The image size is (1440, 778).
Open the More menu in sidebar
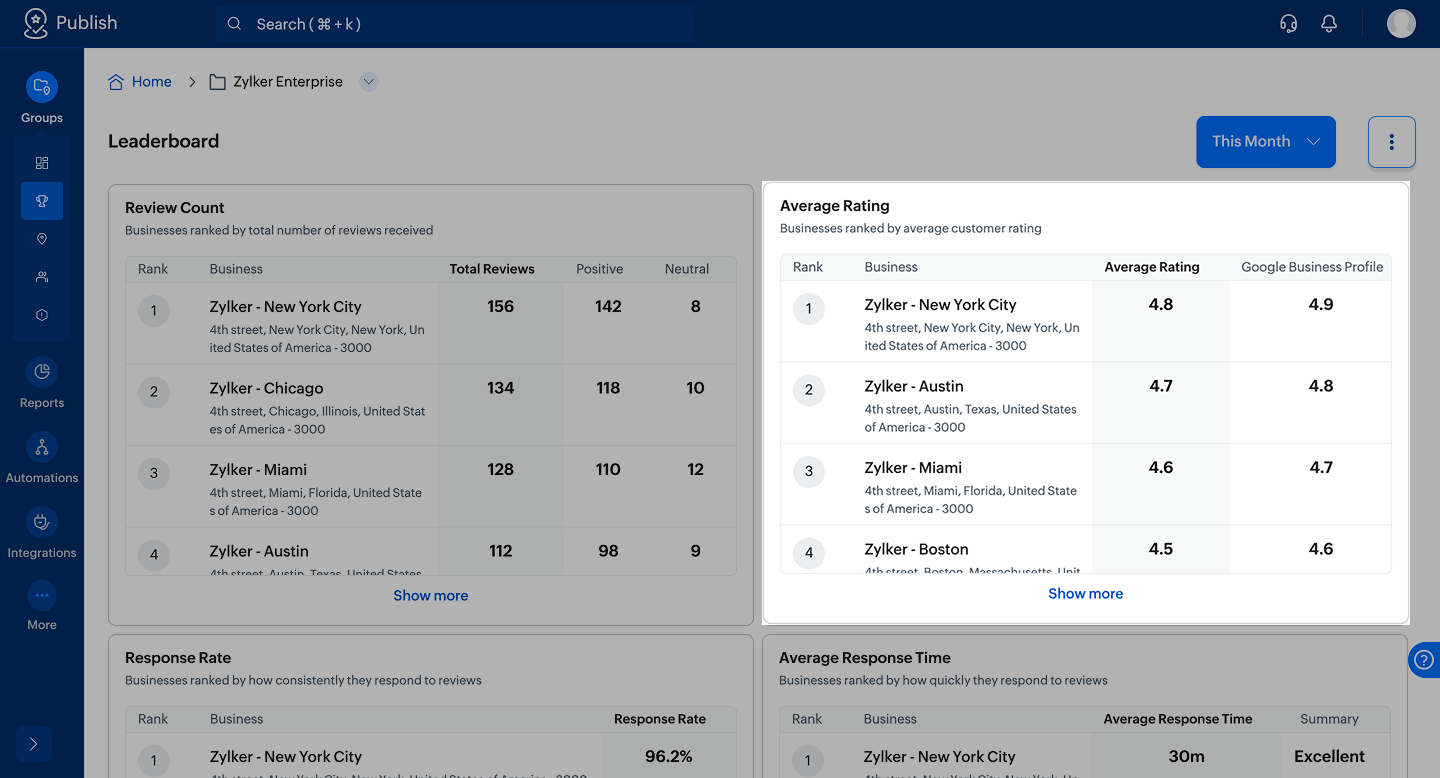[42, 597]
